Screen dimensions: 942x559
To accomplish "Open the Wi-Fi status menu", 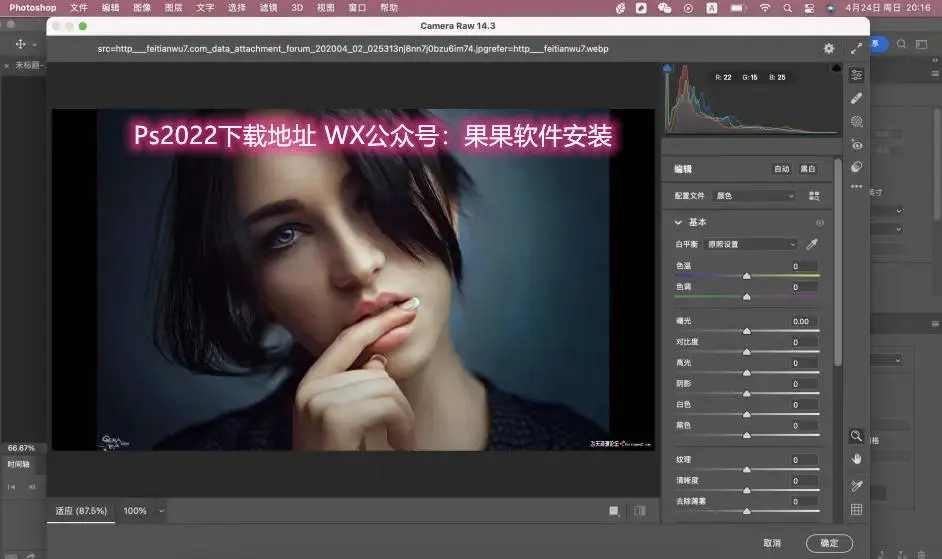I will (x=765, y=8).
